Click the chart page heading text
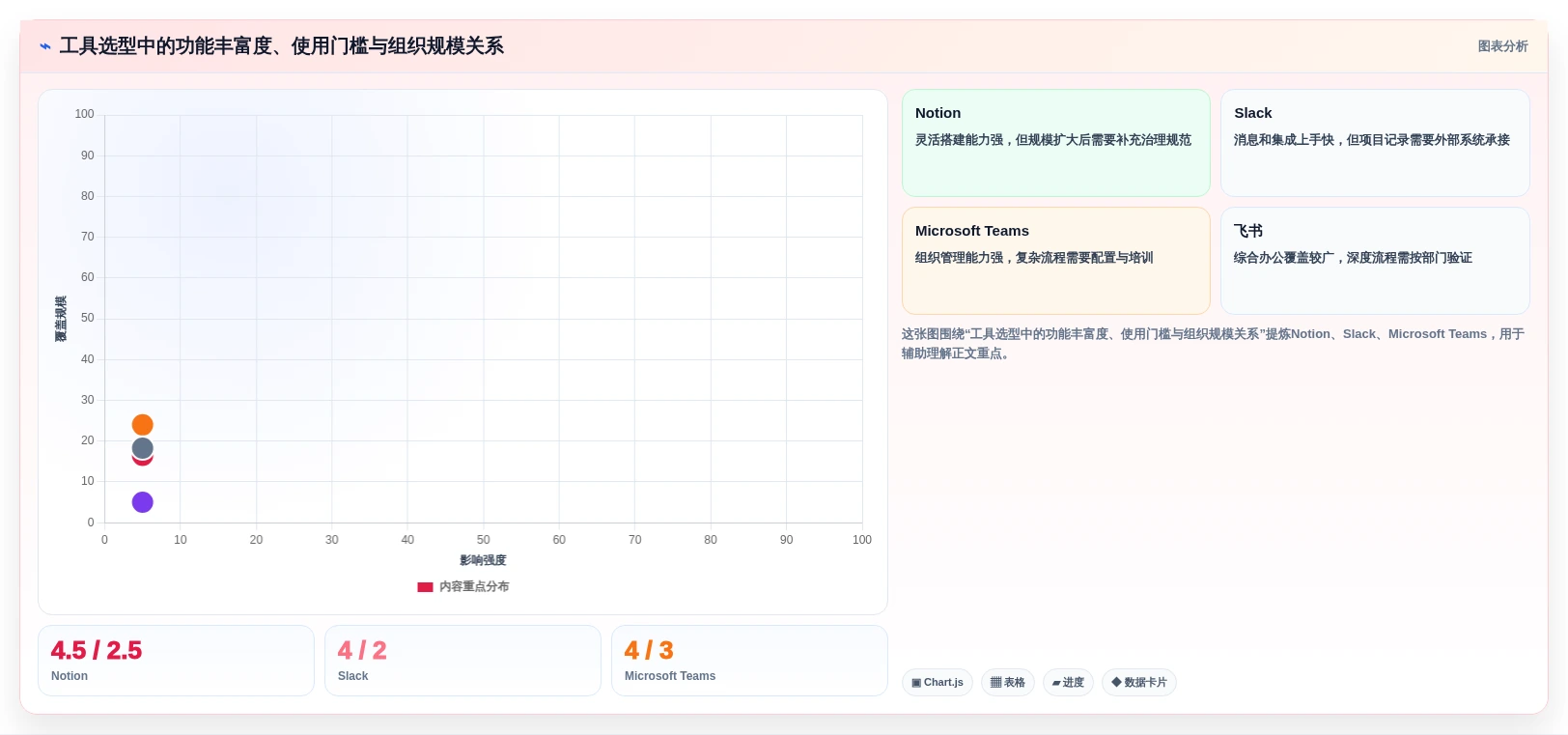 coord(281,46)
